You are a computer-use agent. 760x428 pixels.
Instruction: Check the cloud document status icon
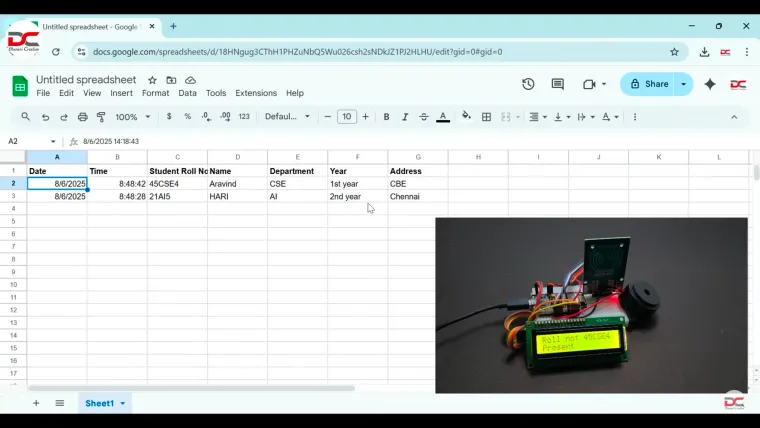pos(190,80)
